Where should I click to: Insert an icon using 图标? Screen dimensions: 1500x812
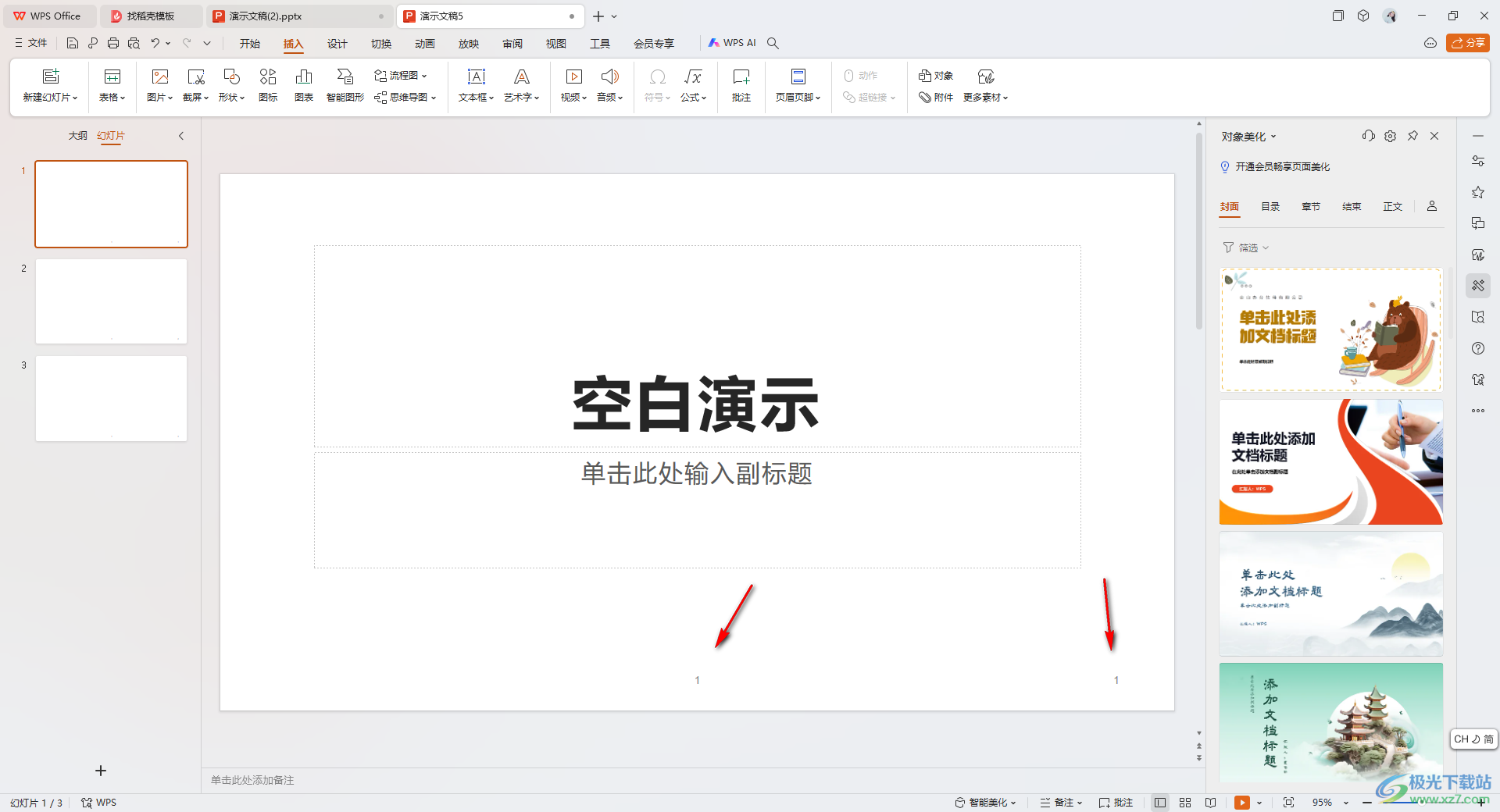(268, 85)
